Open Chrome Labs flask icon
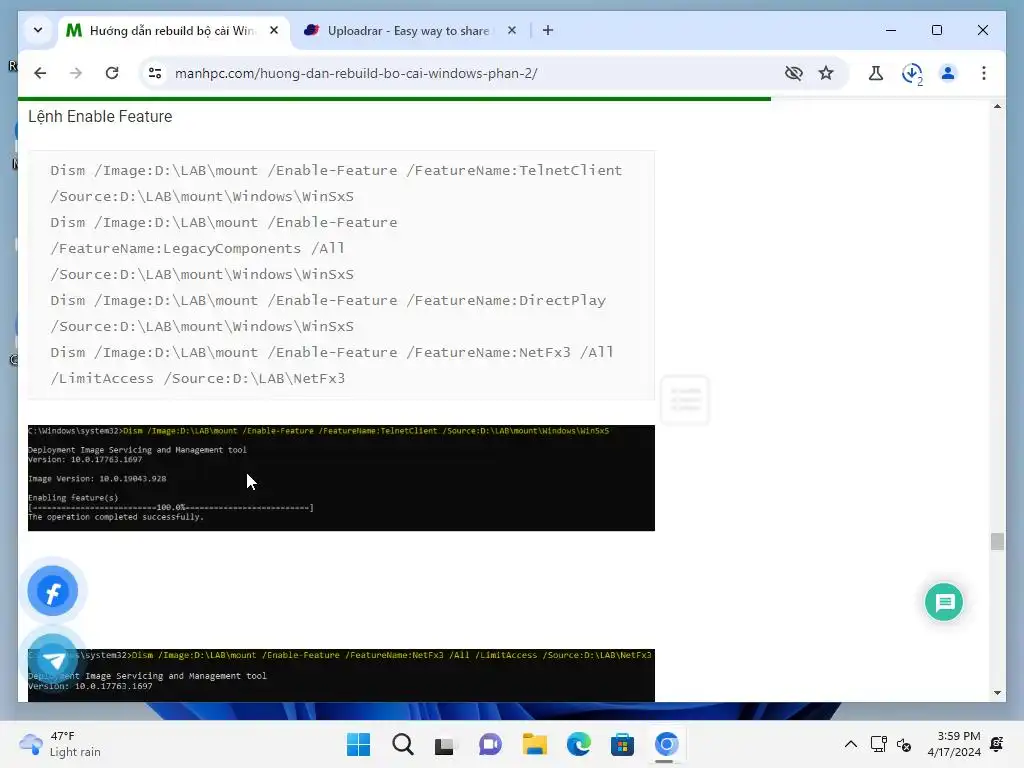The height and width of the screenshot is (768, 1024). (876, 73)
